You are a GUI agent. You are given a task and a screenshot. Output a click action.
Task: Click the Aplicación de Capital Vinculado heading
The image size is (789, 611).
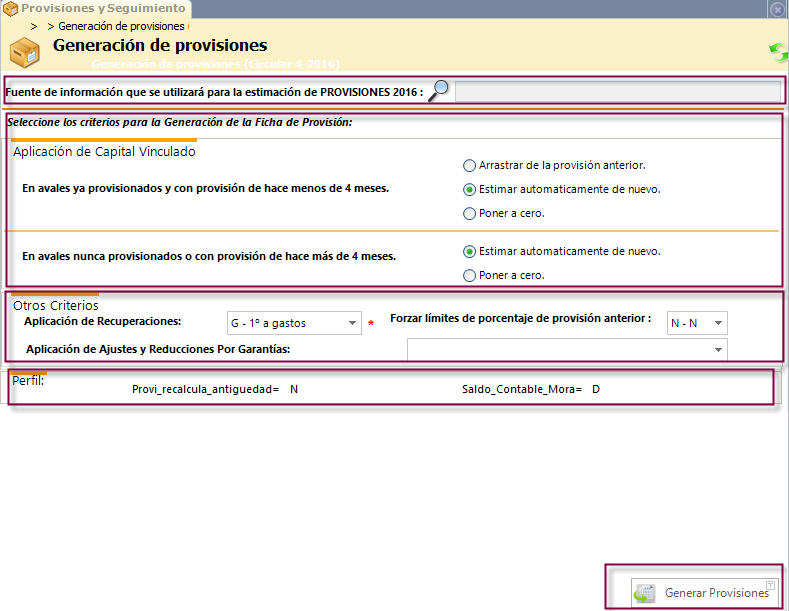point(104,151)
